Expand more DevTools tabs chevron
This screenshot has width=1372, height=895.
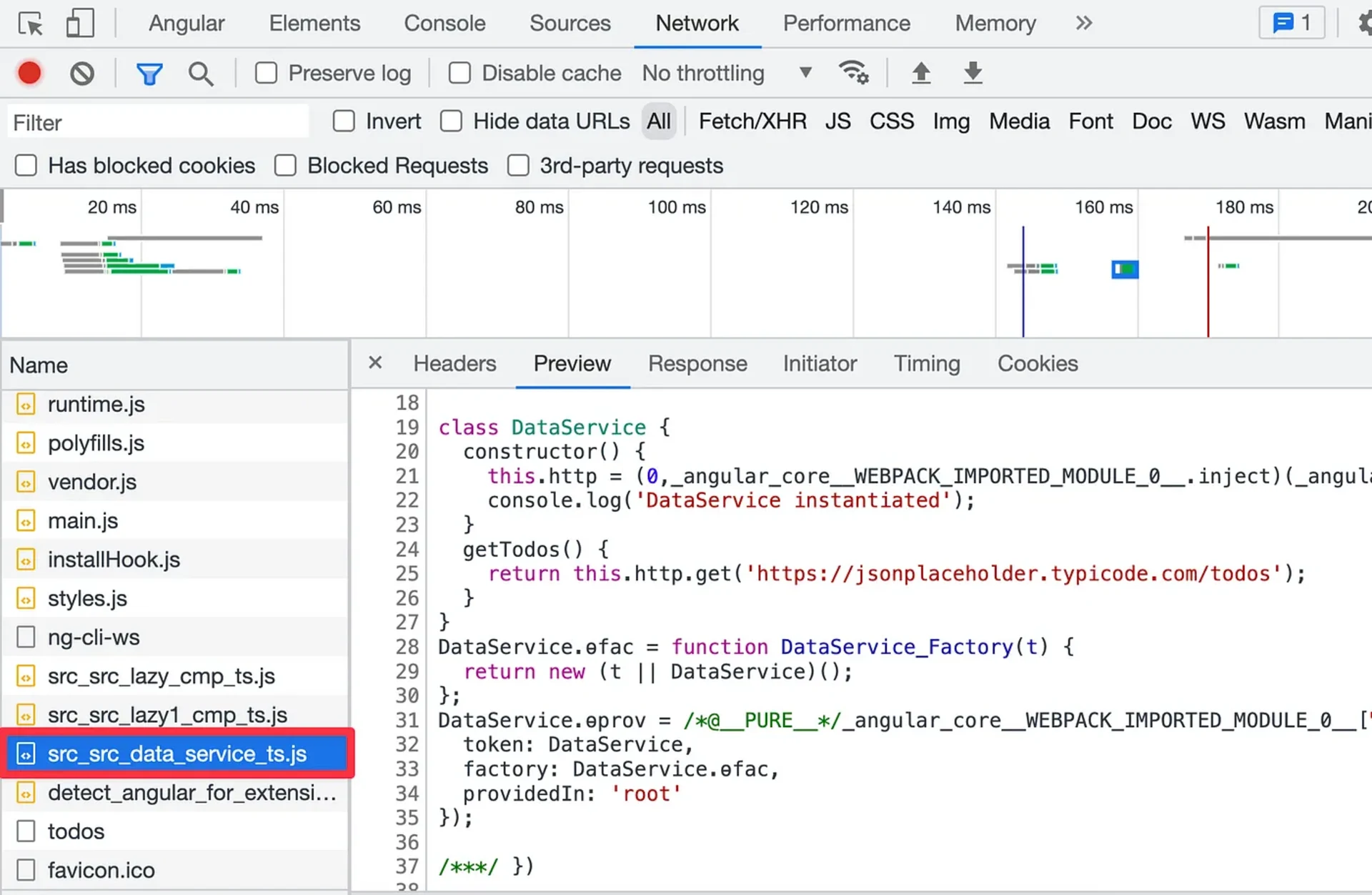[1083, 24]
